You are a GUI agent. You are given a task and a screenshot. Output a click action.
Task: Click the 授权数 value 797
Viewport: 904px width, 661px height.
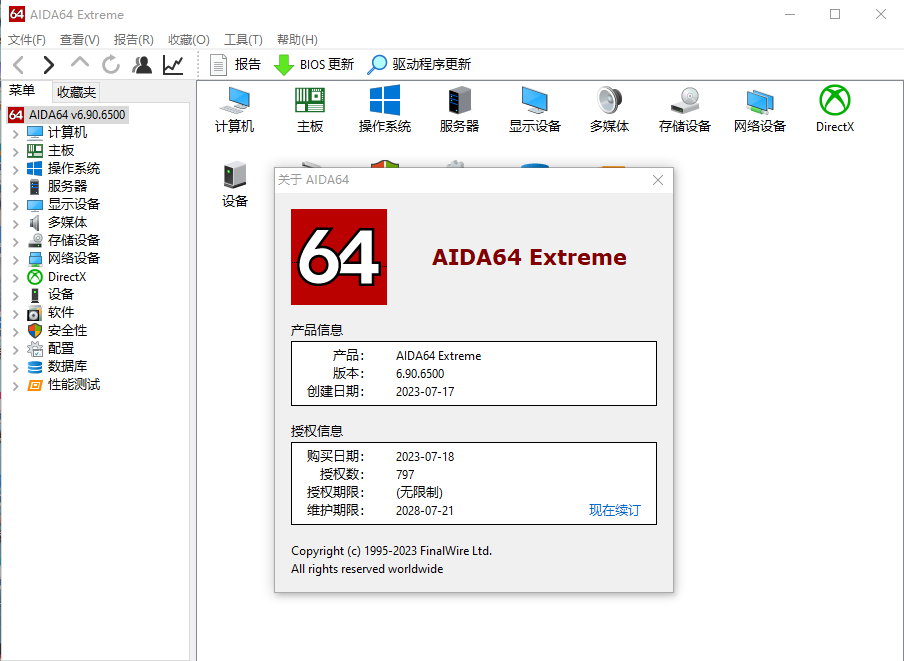tap(405, 475)
